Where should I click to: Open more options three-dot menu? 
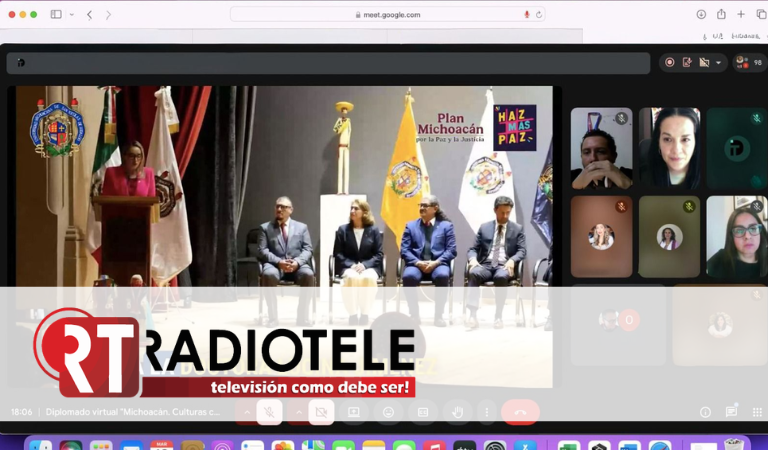coord(486,412)
